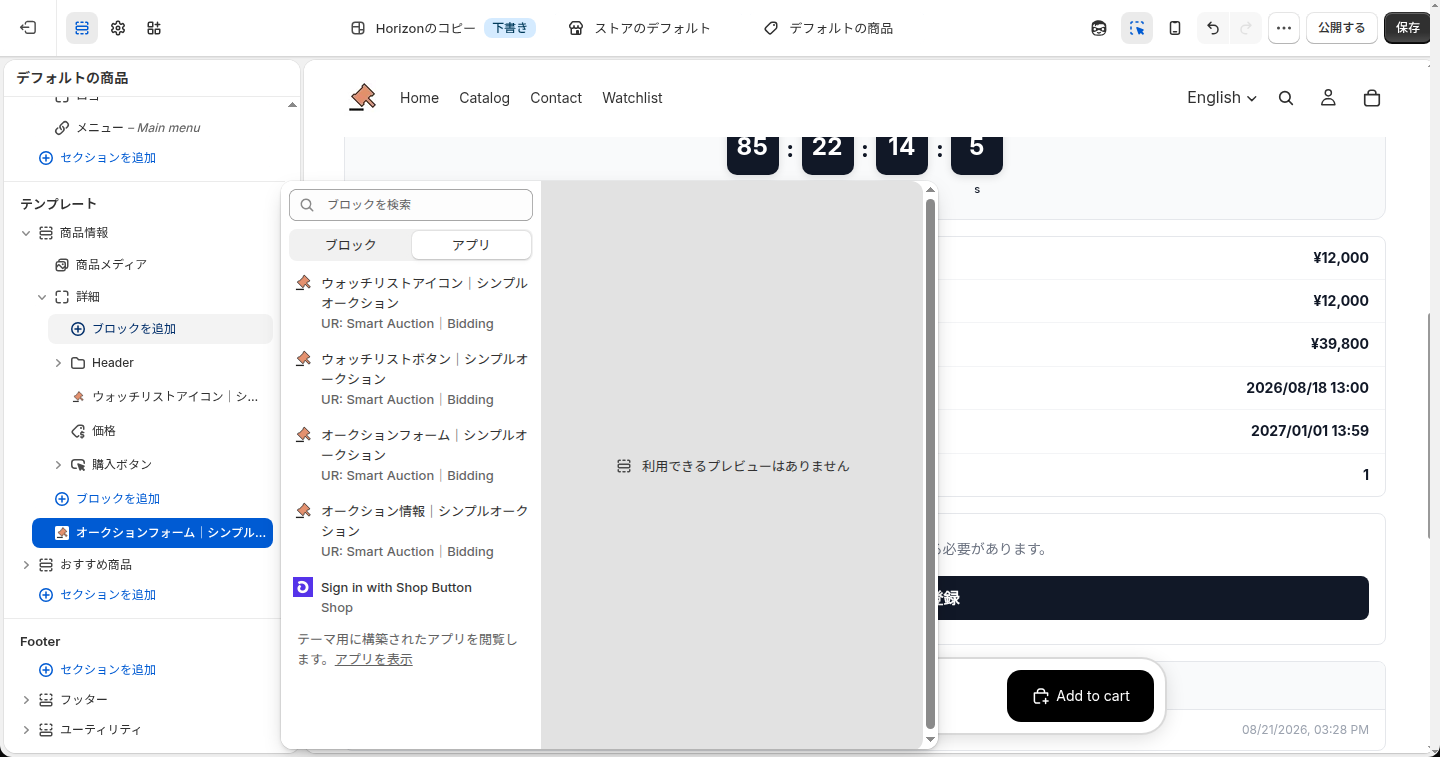Open the English language dropdown
The image size is (1440, 757).
point(1222,98)
